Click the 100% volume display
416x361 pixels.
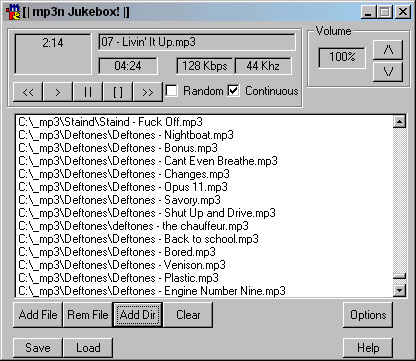342,57
